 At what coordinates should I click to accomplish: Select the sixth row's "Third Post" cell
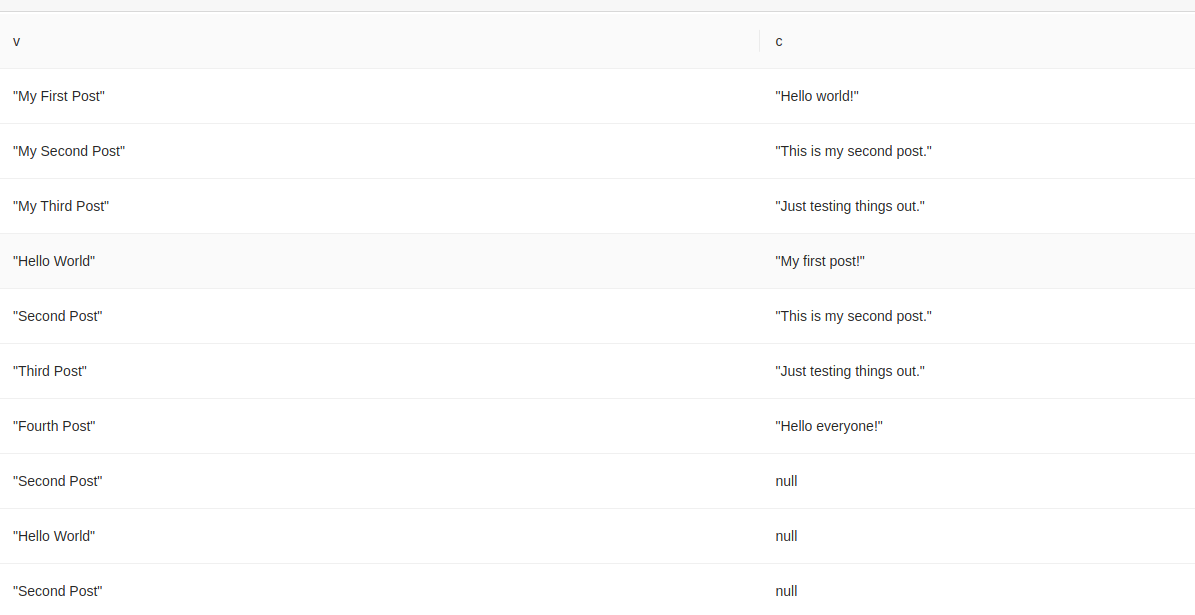point(50,371)
